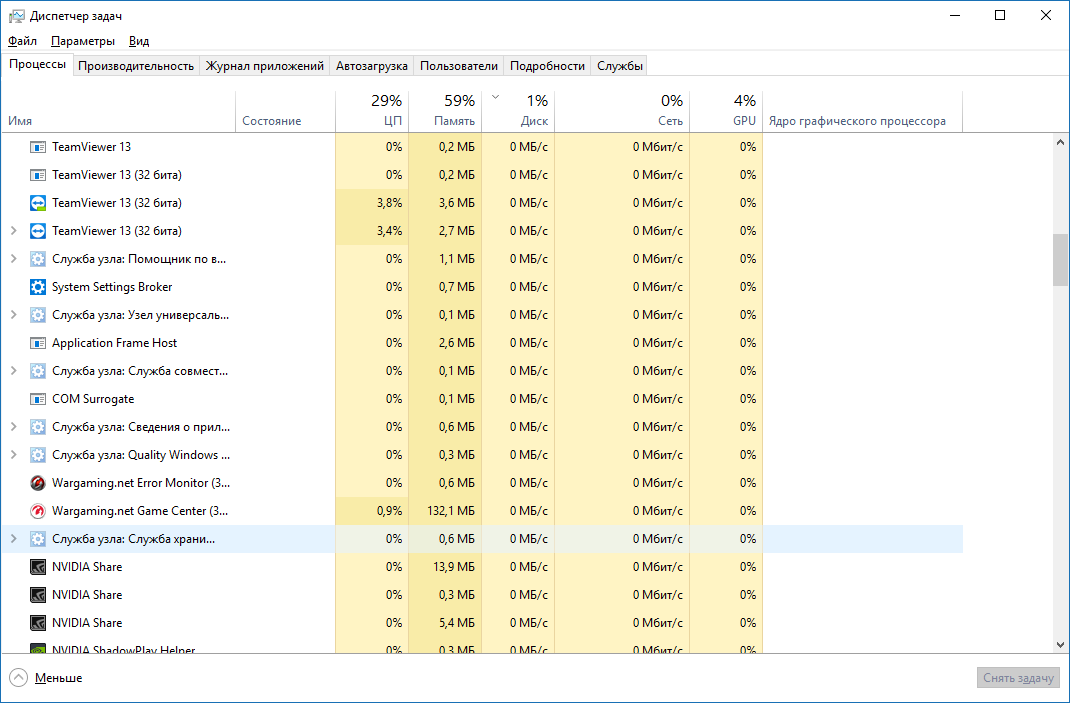Expand the TeamViewer 13 (32 бита) process group
The height and width of the screenshot is (703, 1070).
pyautogui.click(x=13, y=231)
